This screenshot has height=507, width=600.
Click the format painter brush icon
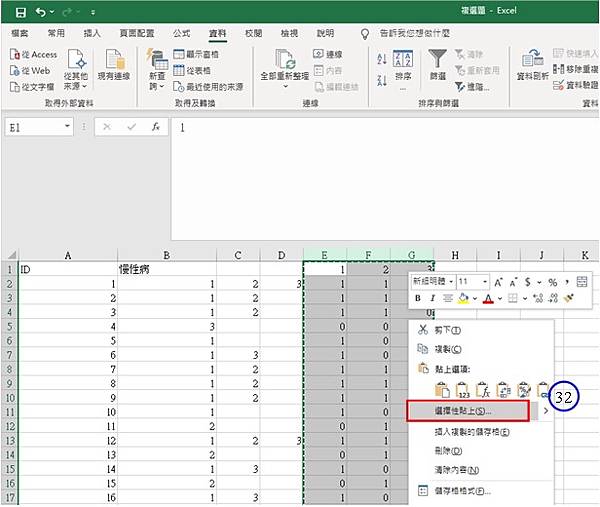coord(569,298)
